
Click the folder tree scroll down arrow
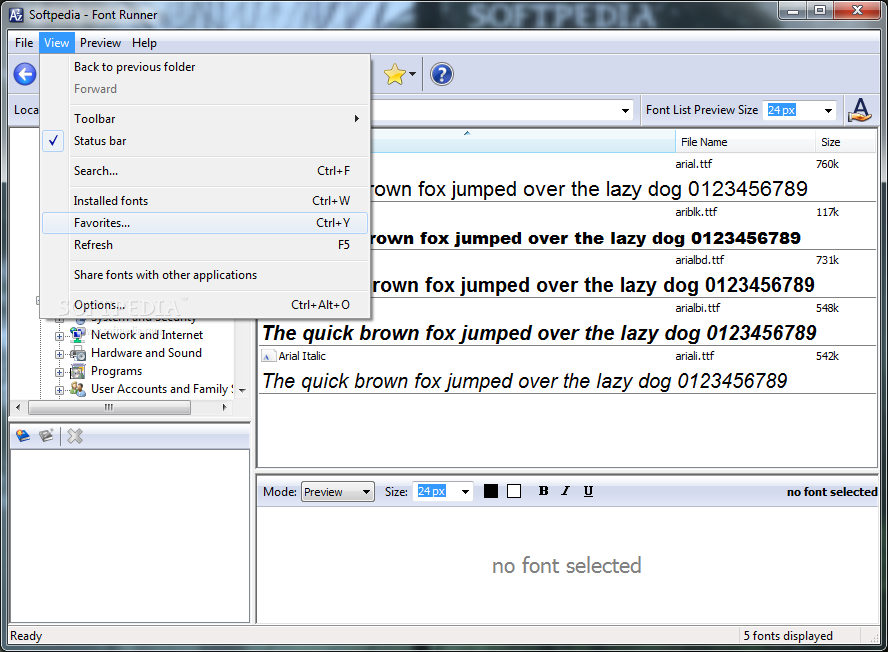242,391
